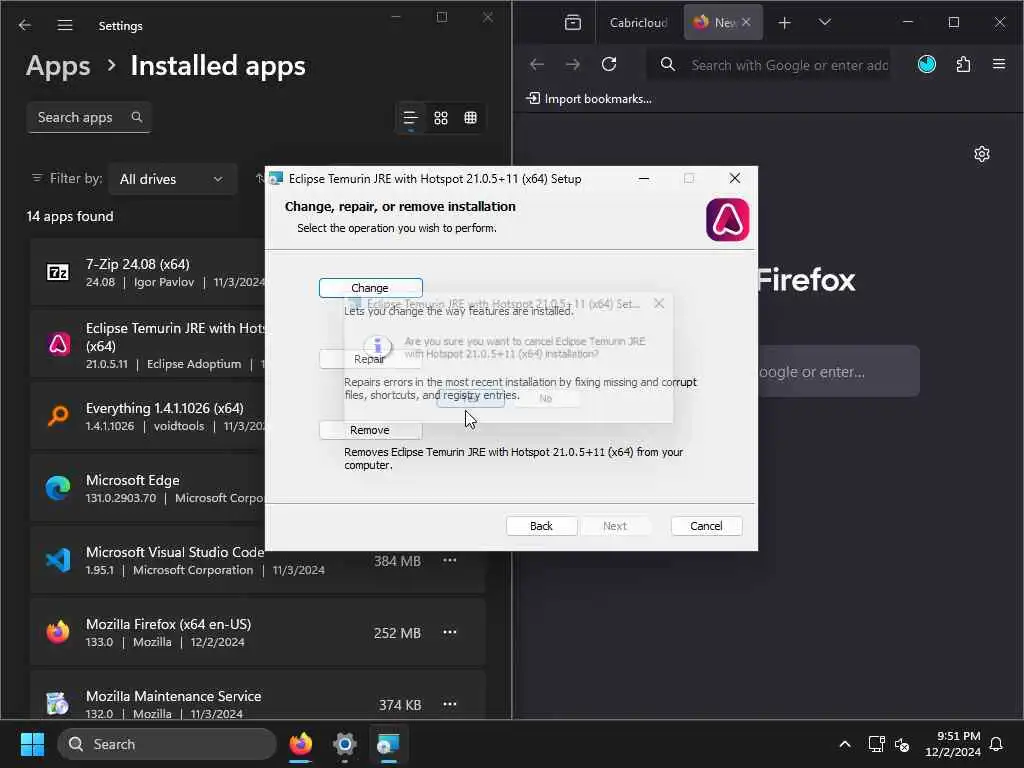
Task: Expand the Firefox list all tabs chevron
Action: 825,22
